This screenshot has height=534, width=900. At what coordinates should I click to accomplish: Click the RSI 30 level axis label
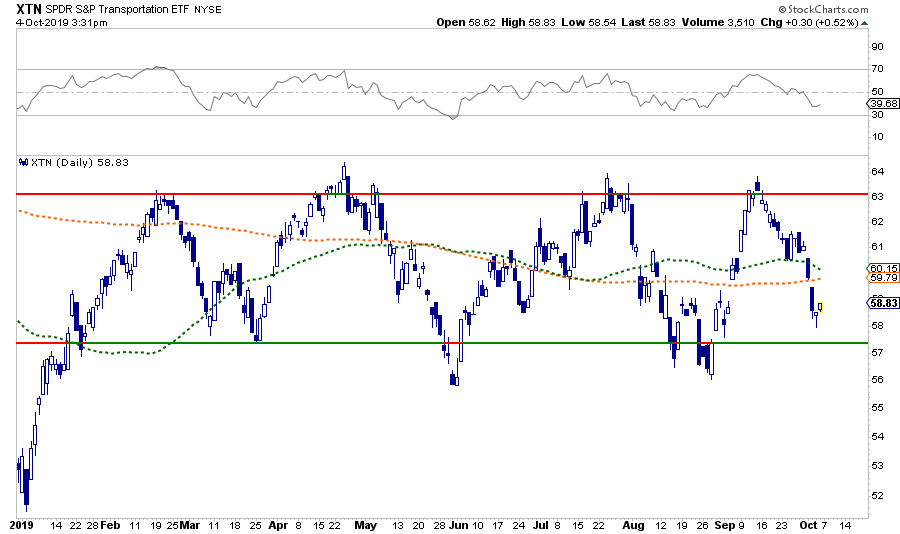[877, 114]
